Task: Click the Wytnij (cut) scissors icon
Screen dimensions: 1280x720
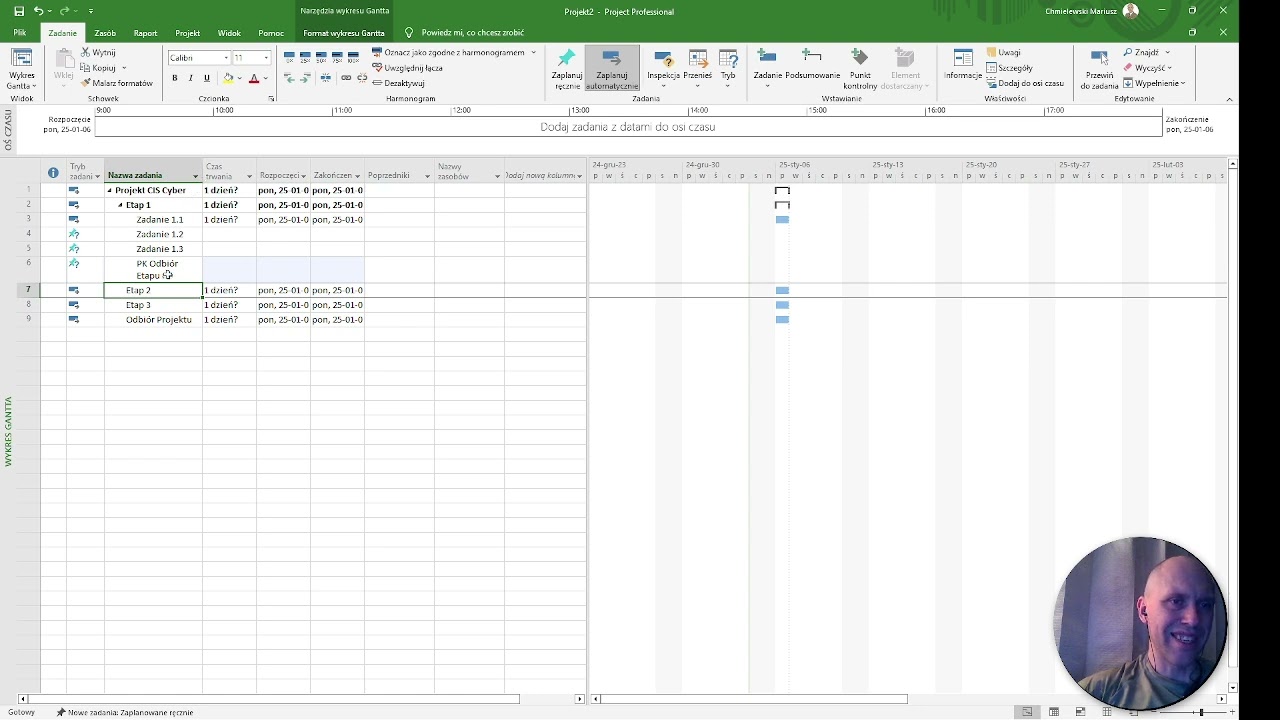Action: coord(87,52)
